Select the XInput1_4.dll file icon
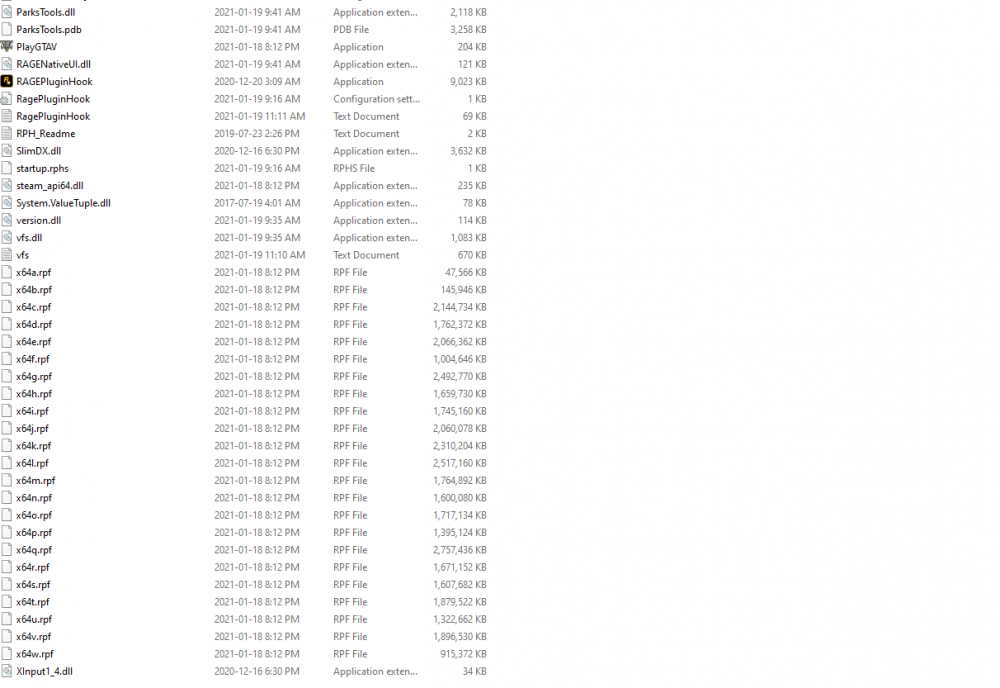The image size is (1000, 688). (6, 671)
